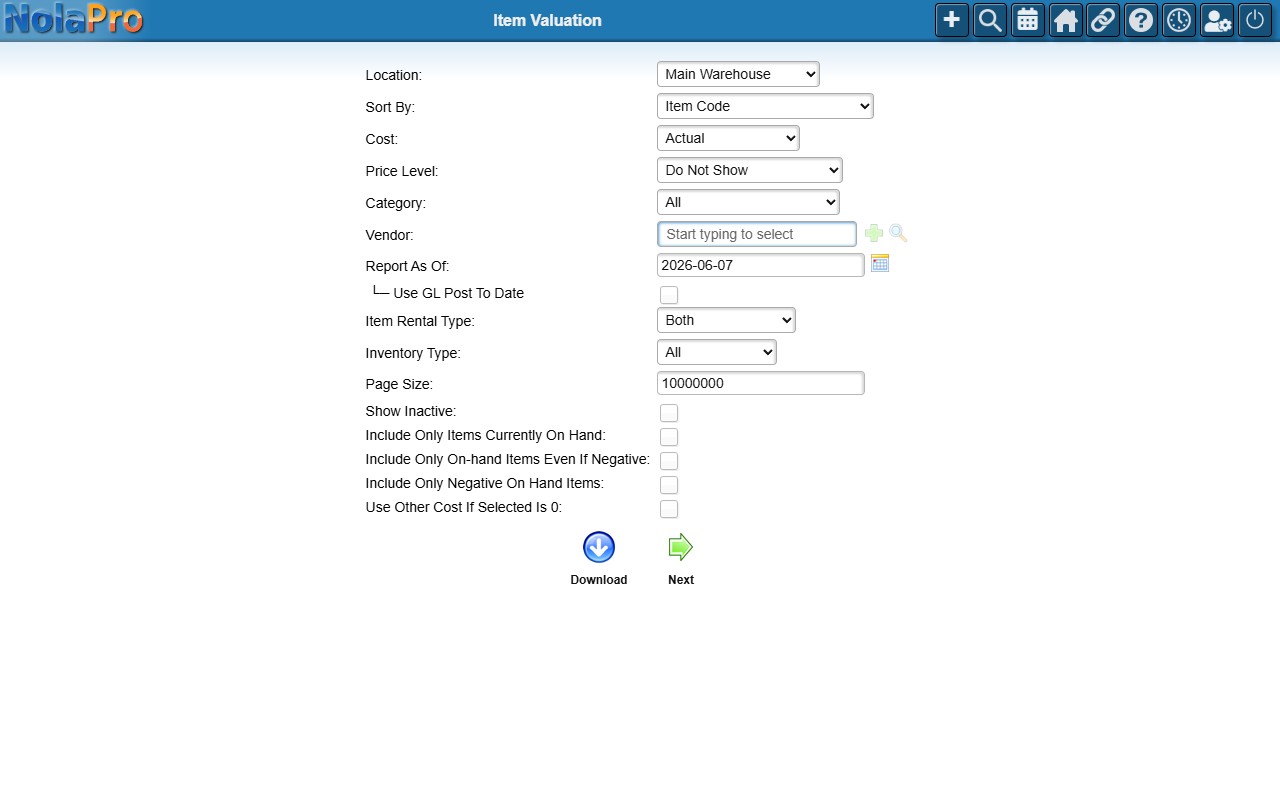Click the Download text label
1280x800 pixels.
point(599,580)
